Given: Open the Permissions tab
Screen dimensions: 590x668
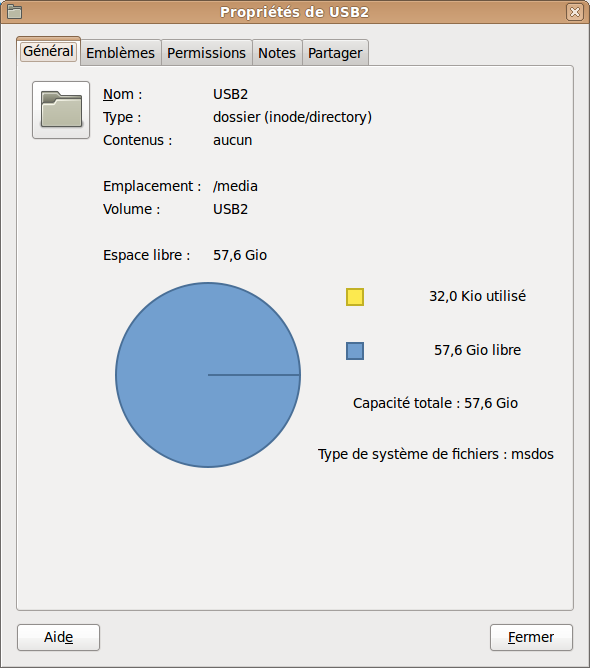Looking at the screenshot, I should click(207, 53).
